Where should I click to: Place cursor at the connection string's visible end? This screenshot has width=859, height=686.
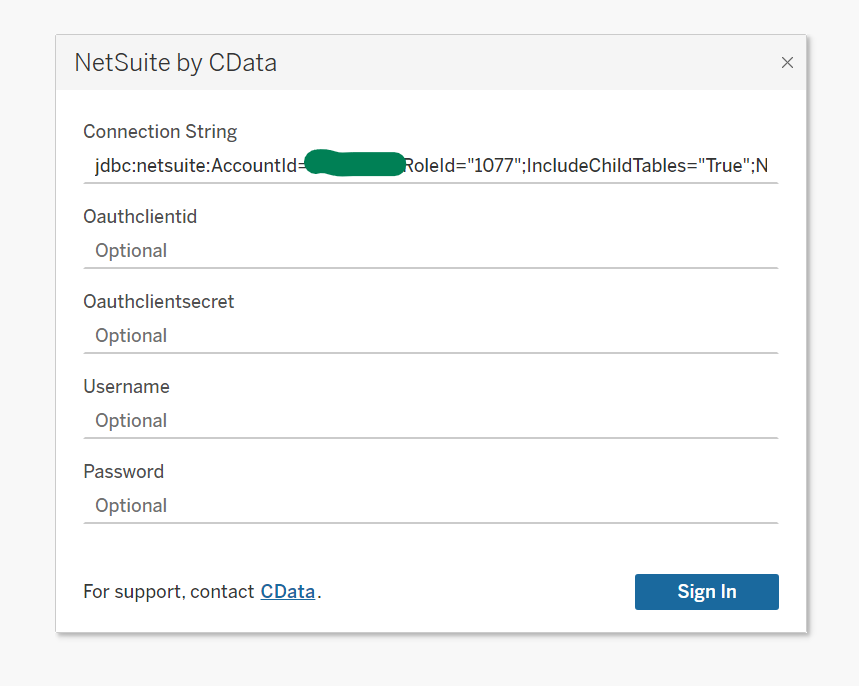tap(767, 166)
